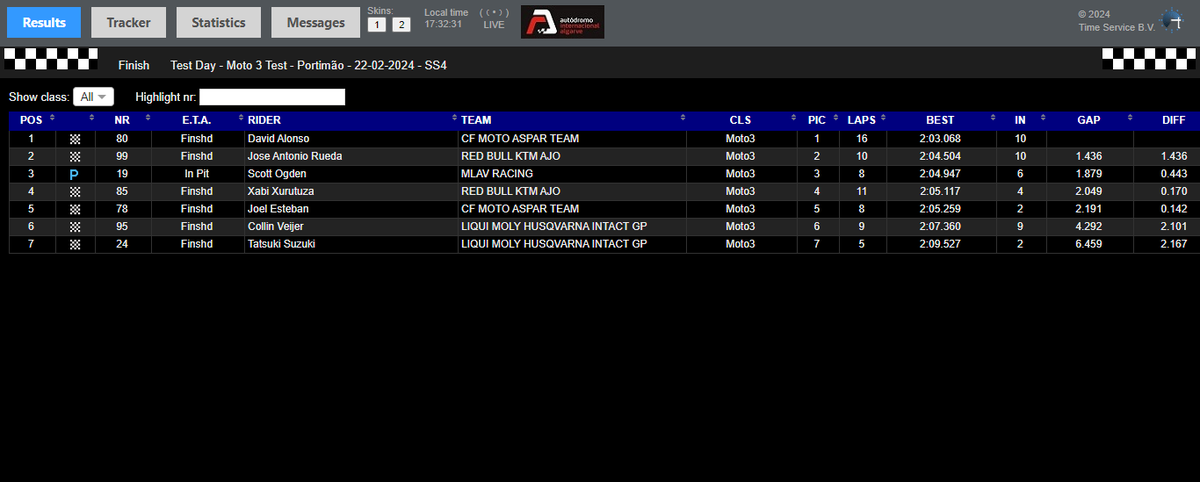The height and width of the screenshot is (482, 1200).
Task: Sort by the IN column header
Action: [x=1020, y=120]
